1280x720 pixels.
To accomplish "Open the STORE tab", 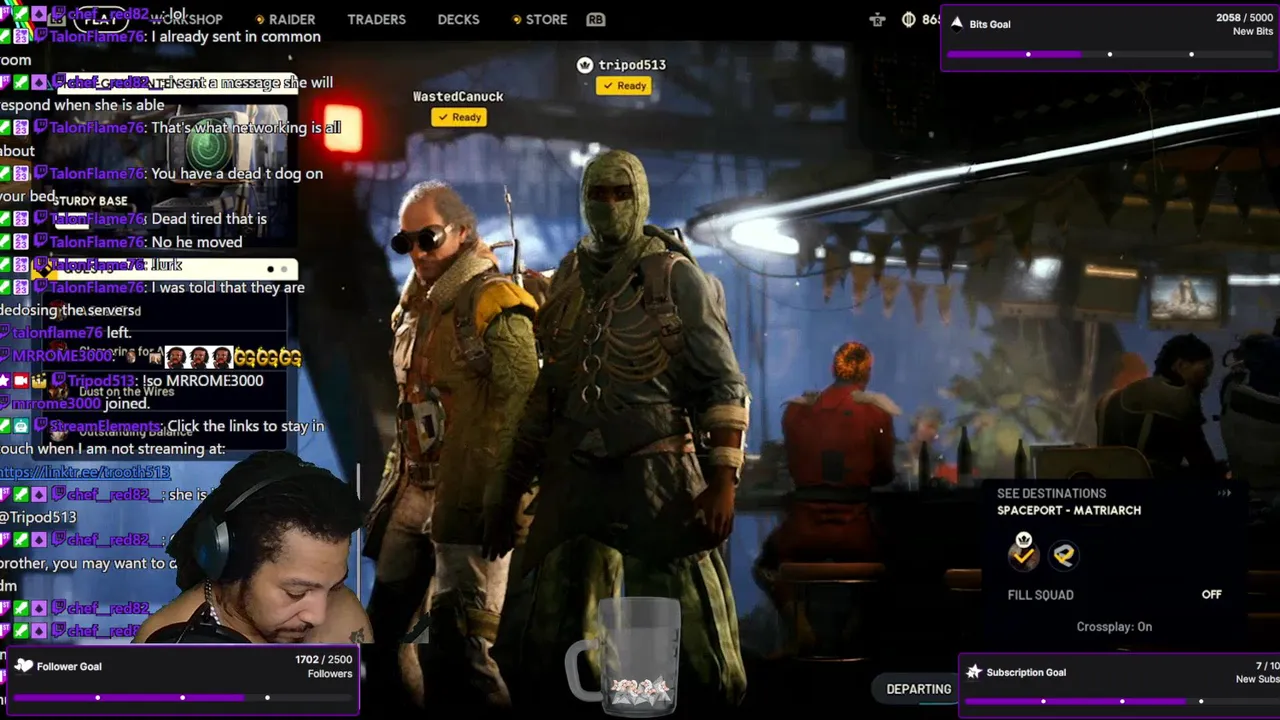I will 546,19.
